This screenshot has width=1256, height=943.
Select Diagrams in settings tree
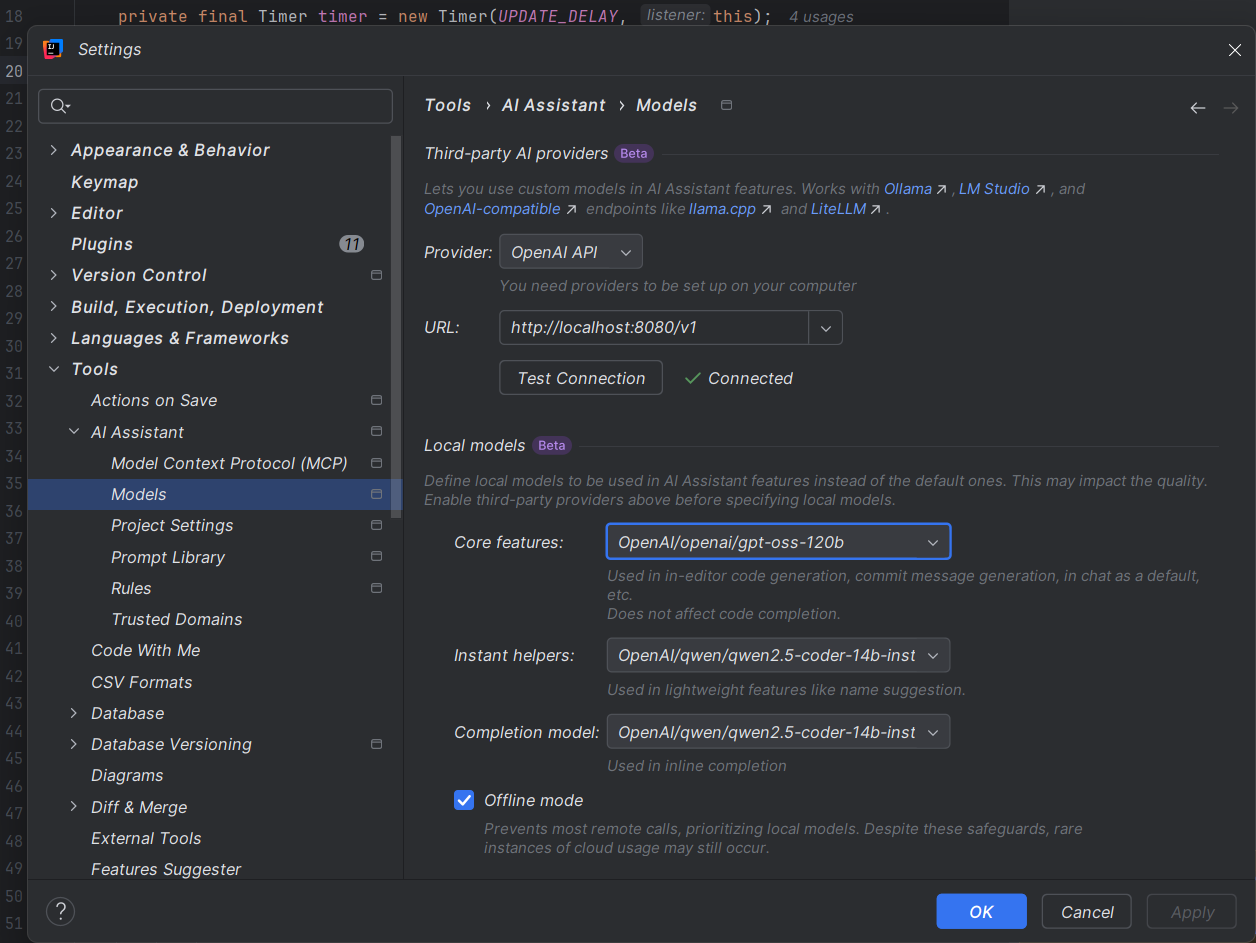coord(127,775)
